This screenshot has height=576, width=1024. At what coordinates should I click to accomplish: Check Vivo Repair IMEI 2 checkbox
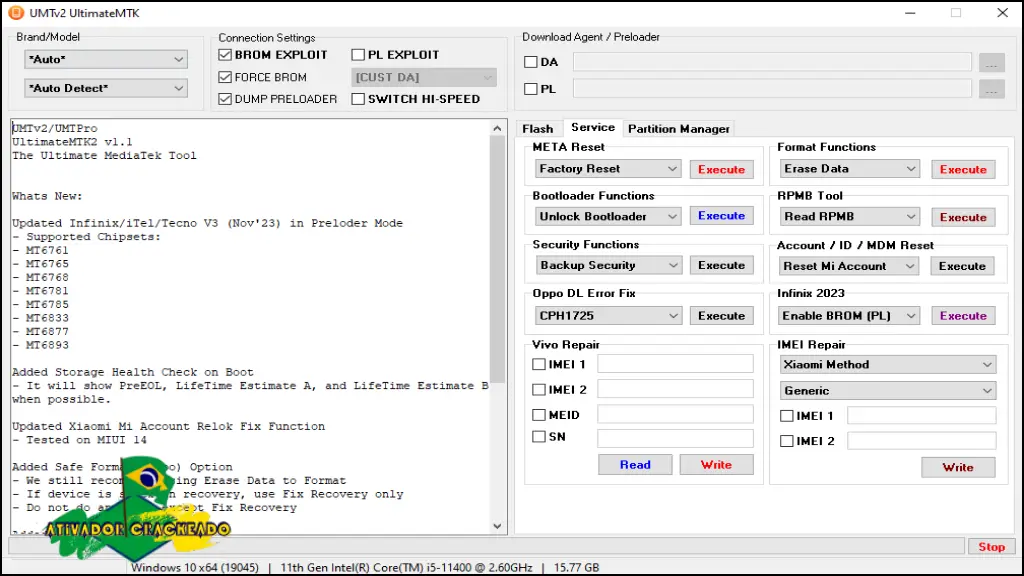pyautogui.click(x=539, y=390)
